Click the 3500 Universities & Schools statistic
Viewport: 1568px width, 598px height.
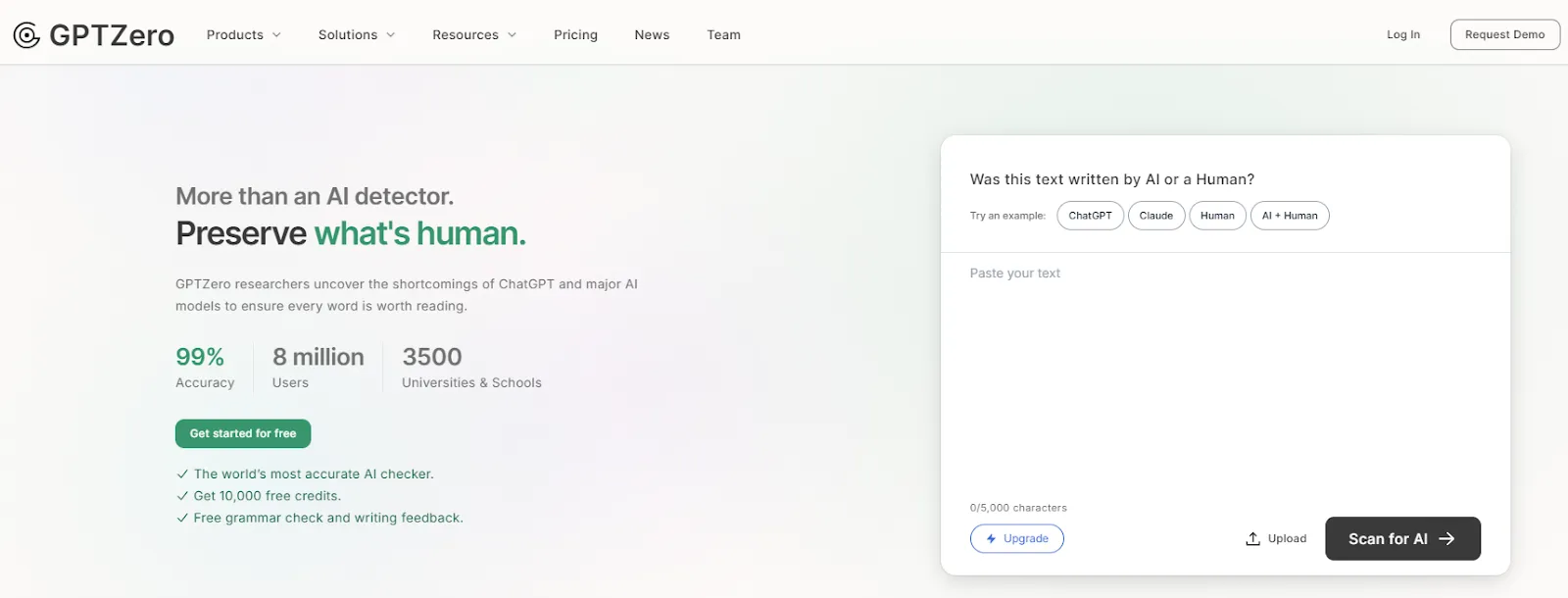(x=471, y=368)
